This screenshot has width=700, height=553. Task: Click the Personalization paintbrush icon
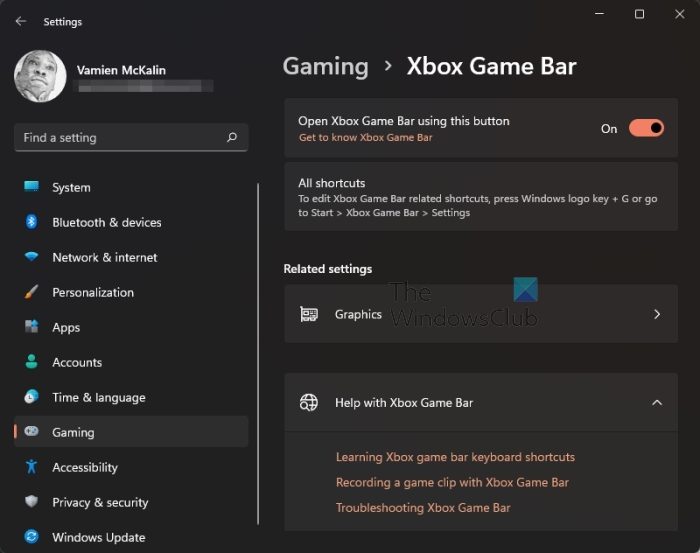[x=31, y=291]
